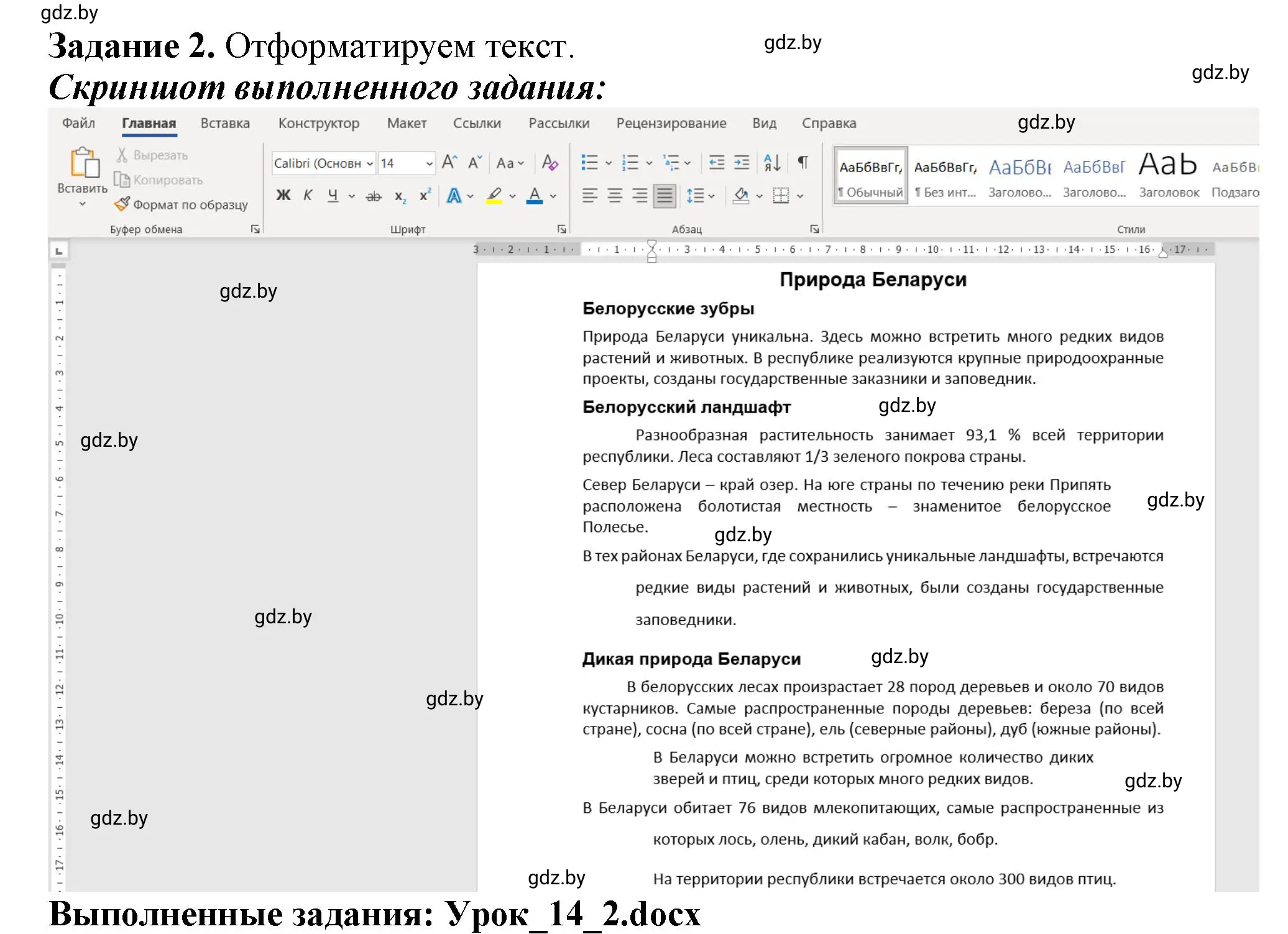Toggle strikethrough ab formatting

374,196
